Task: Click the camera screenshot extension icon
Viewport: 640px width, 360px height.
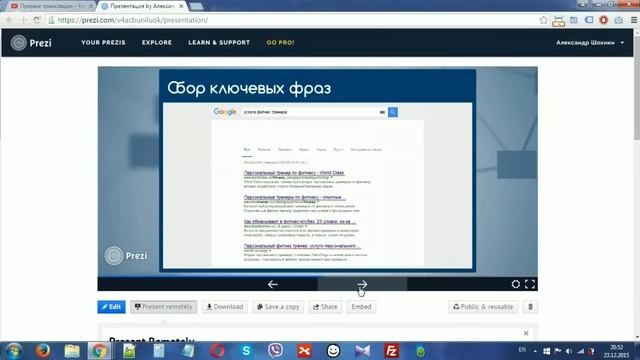Action: coord(618,20)
